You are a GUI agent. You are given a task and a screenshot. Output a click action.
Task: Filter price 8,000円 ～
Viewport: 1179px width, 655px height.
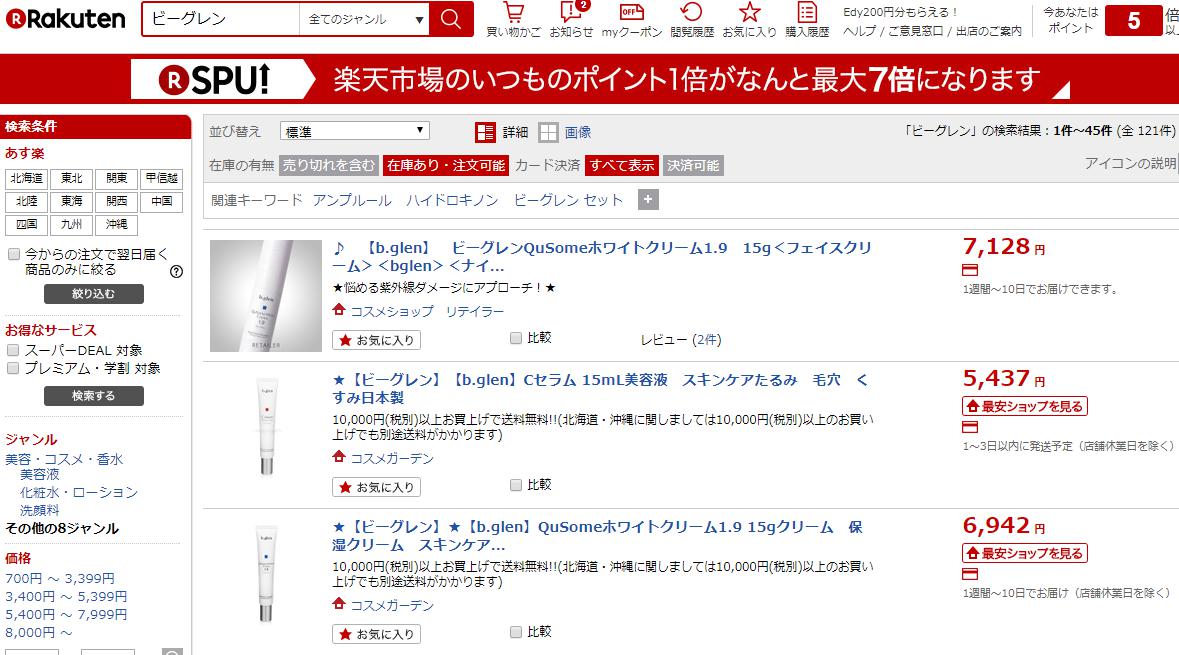tap(38, 632)
